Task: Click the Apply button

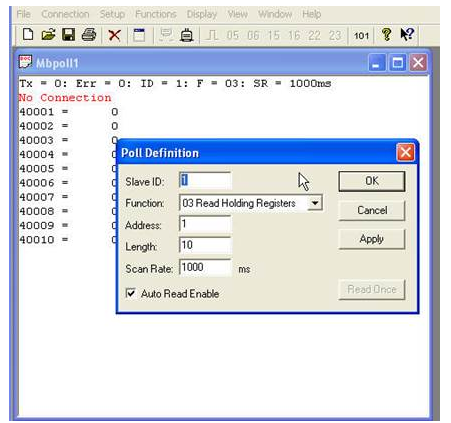Action: pyautogui.click(x=372, y=239)
